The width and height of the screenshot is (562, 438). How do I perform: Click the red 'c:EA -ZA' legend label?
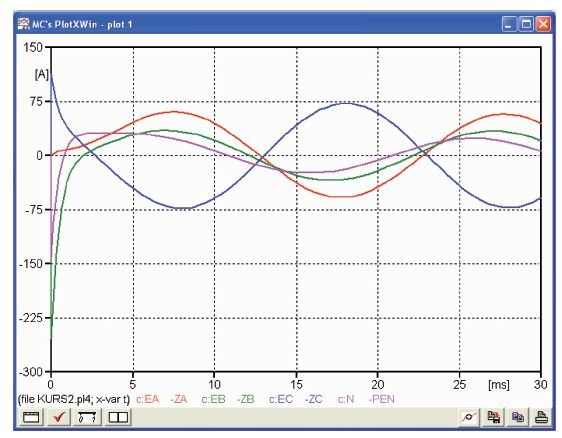click(x=162, y=399)
